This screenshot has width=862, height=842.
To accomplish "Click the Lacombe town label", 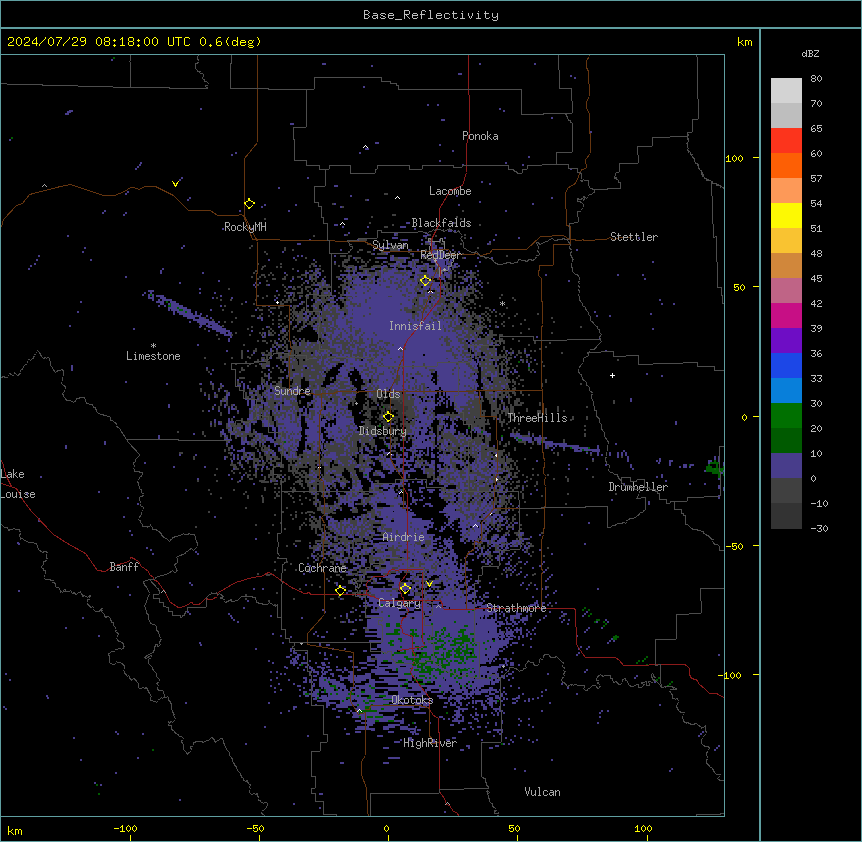I will point(450,191).
